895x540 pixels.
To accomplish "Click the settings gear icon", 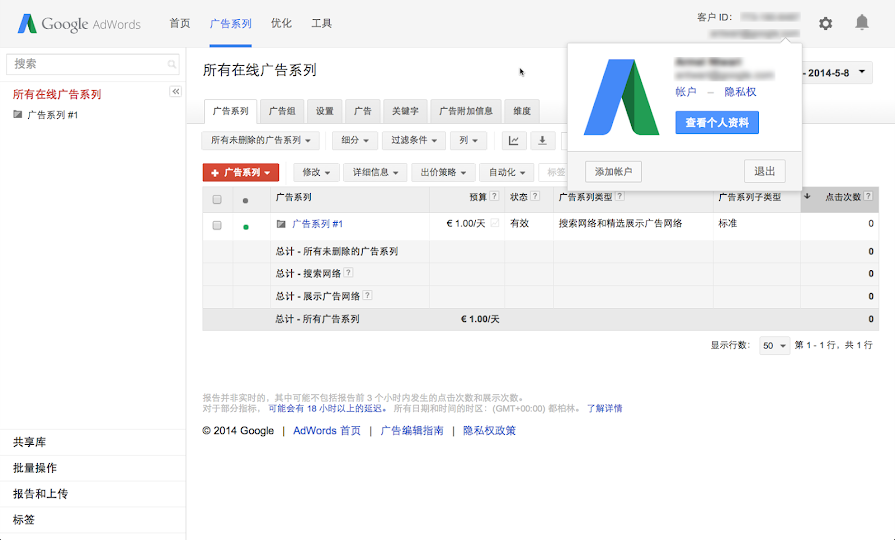I will [x=825, y=23].
